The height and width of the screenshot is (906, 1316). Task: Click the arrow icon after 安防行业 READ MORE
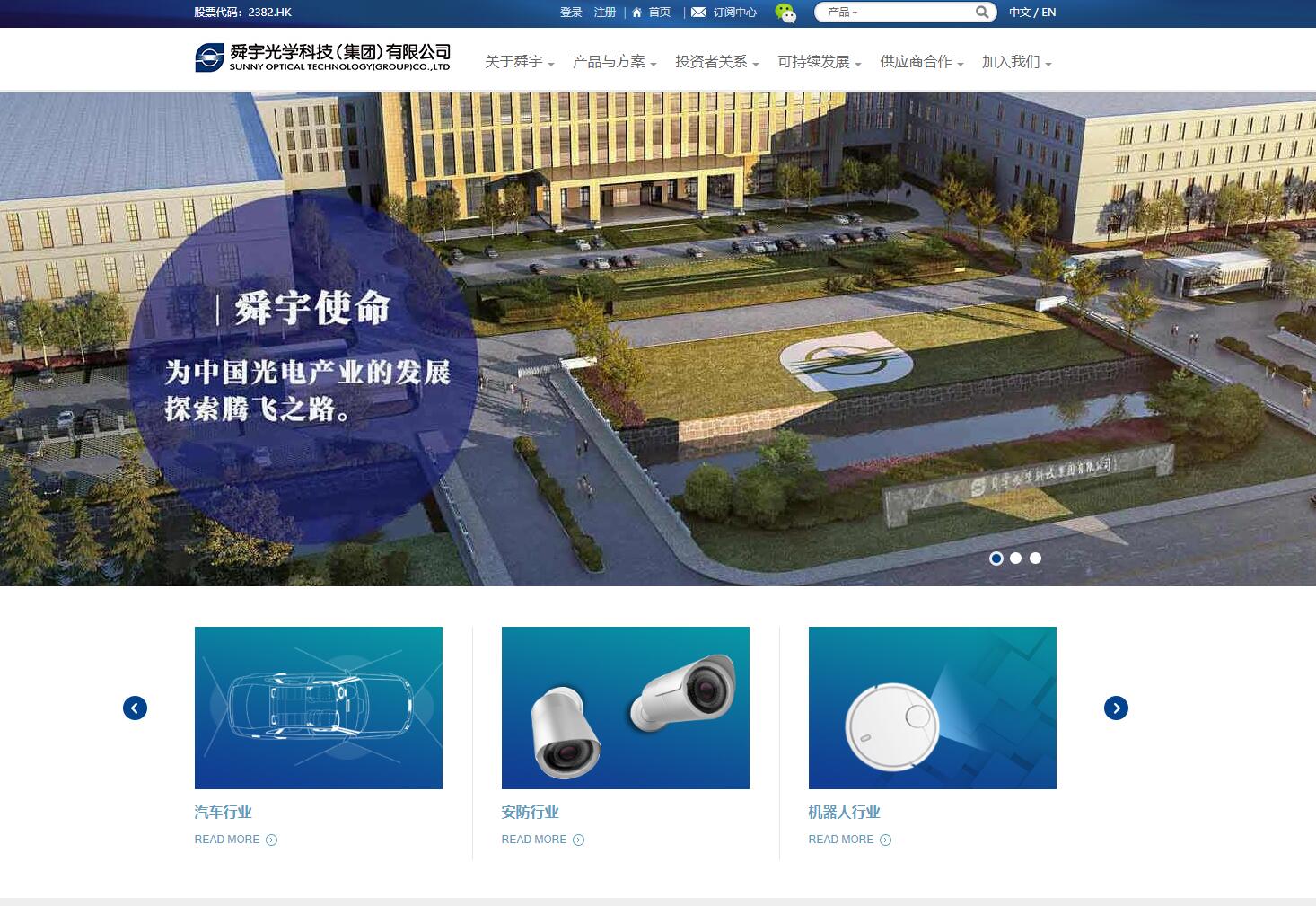pos(578,840)
